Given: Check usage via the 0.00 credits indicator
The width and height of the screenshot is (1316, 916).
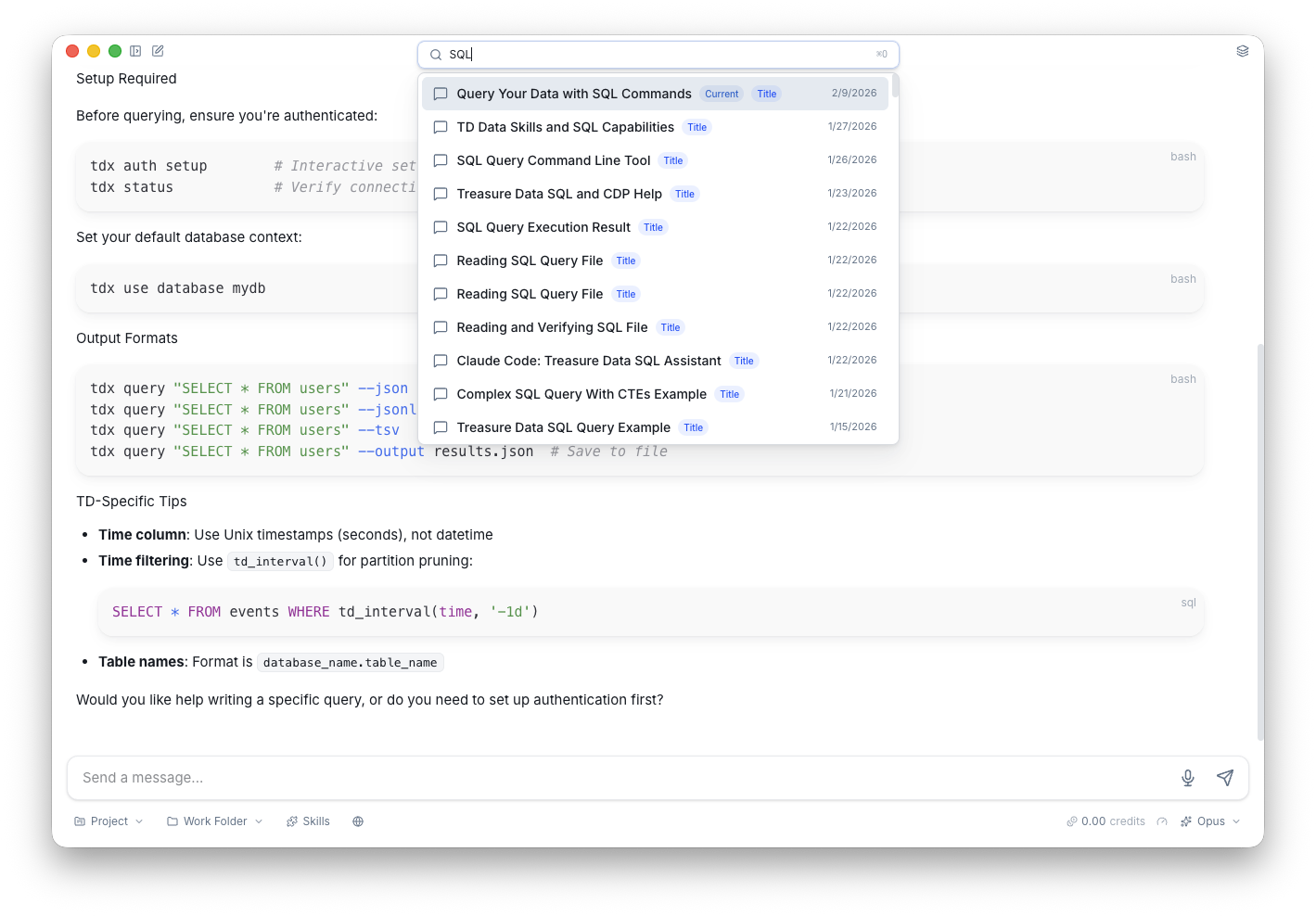Looking at the screenshot, I should [x=1105, y=821].
